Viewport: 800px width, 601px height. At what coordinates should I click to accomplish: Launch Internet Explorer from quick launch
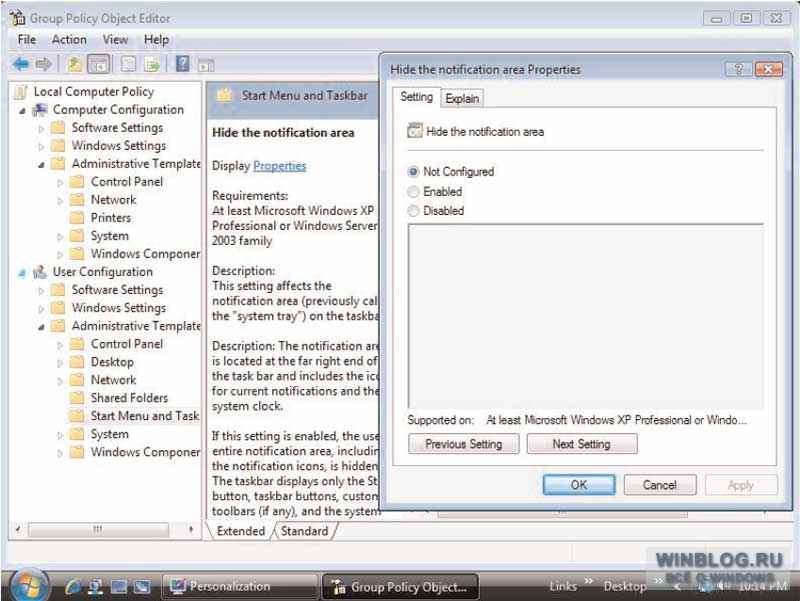click(x=73, y=587)
